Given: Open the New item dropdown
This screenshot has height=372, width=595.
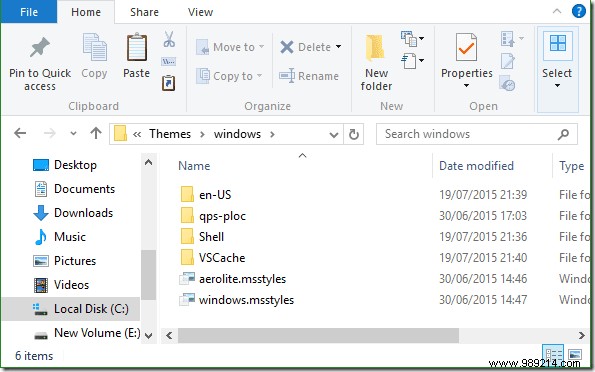Looking at the screenshot, I should (412, 39).
